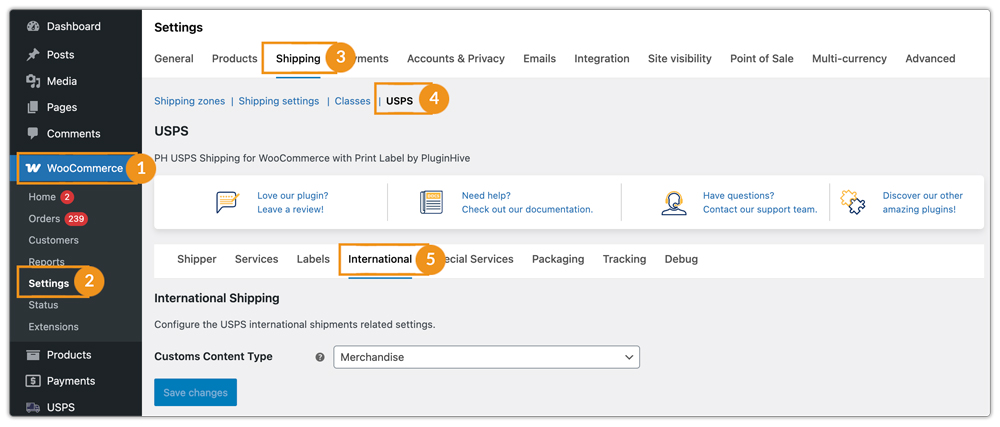Open the Orders submenu item
This screenshot has width=1000, height=427.
tap(44, 219)
